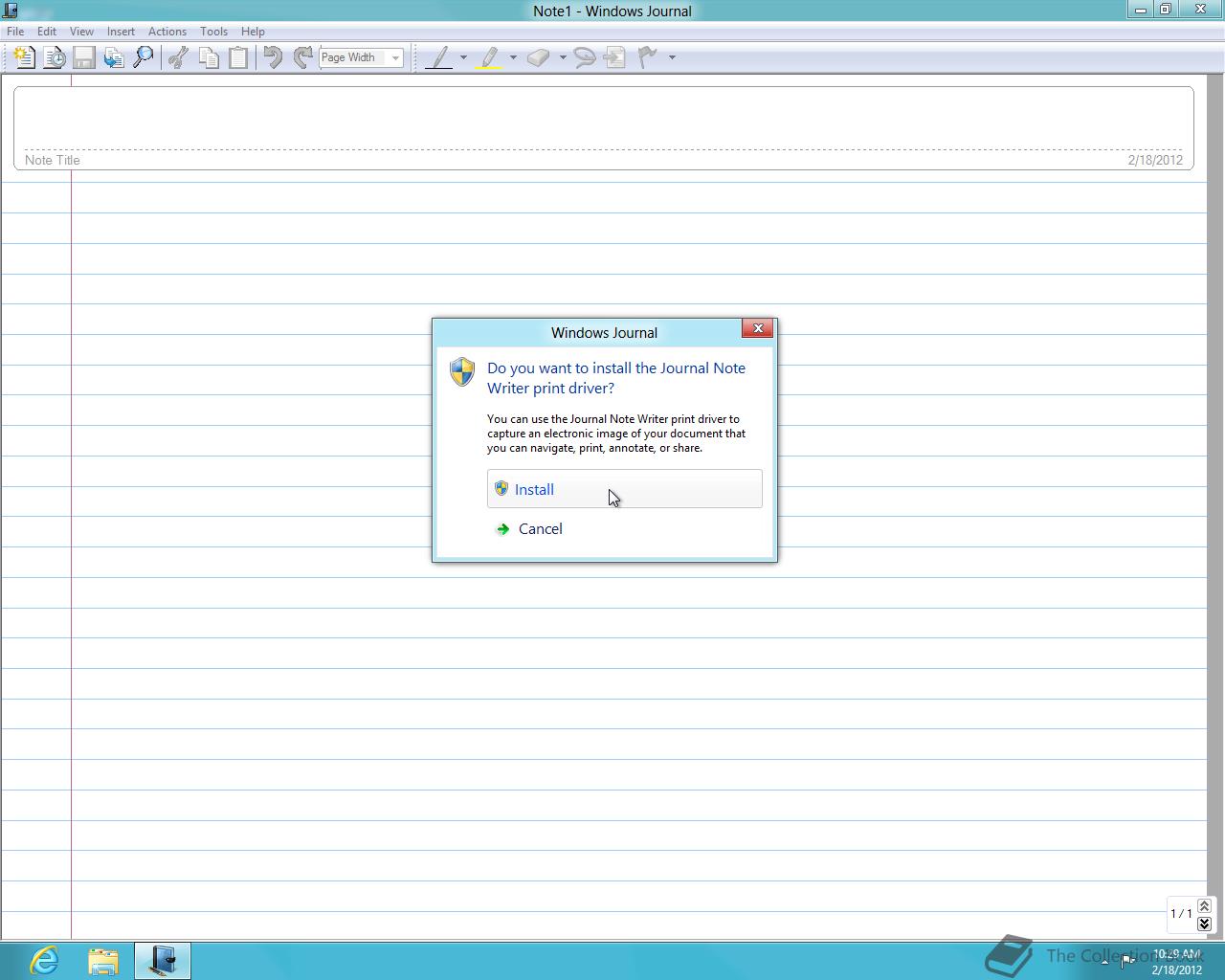Screen dimensions: 1225x980
Task: Close the Windows Journal dialog with X
Action: [x=758, y=328]
